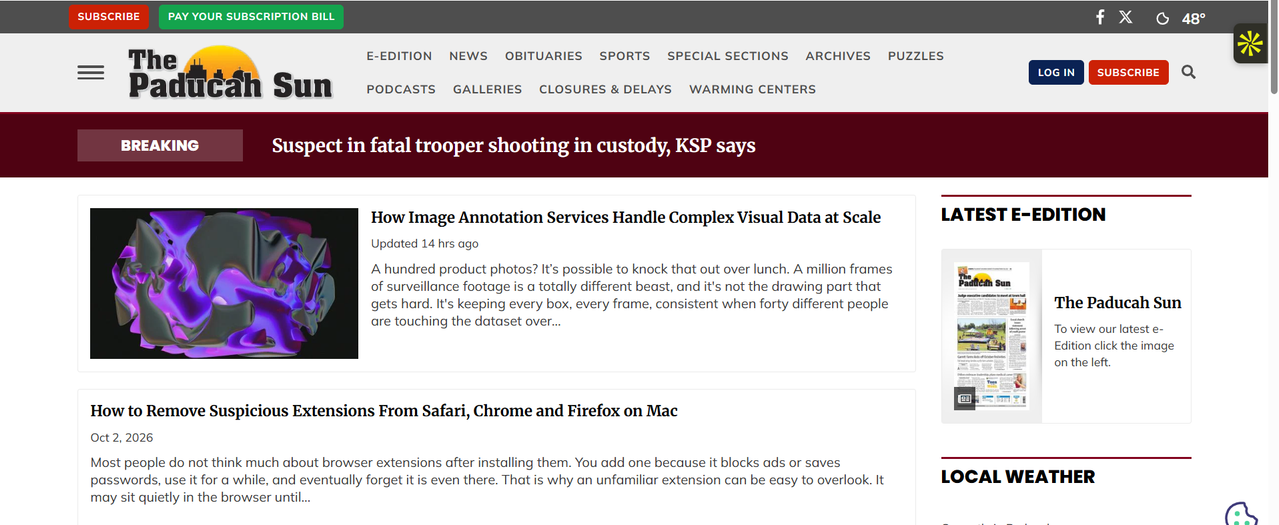The height and width of the screenshot is (525, 1279).
Task: Open the E-EDITION menu item
Action: [x=399, y=56]
